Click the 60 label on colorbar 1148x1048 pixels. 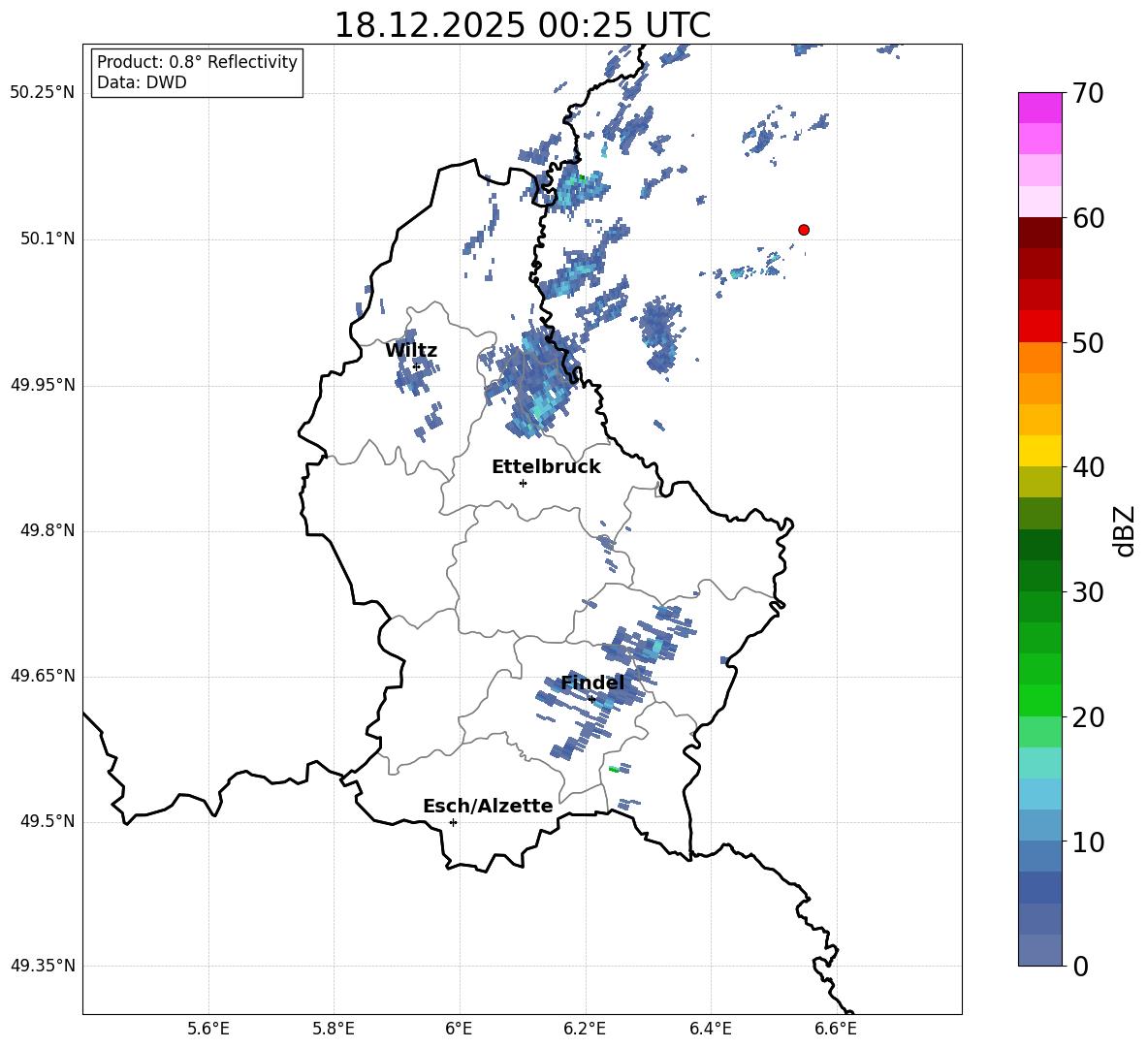(x=1087, y=218)
